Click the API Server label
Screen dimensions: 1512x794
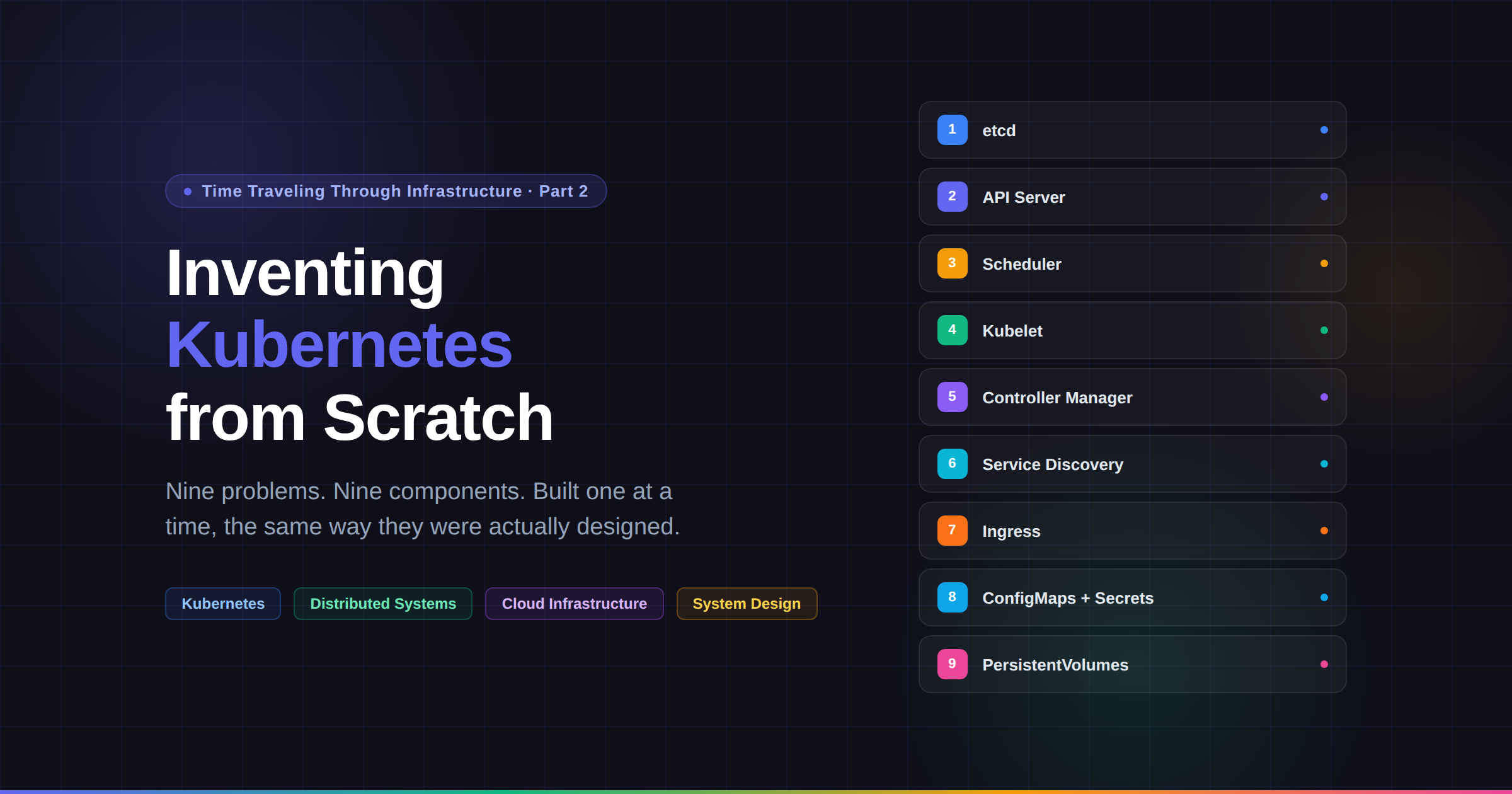pos(1024,197)
